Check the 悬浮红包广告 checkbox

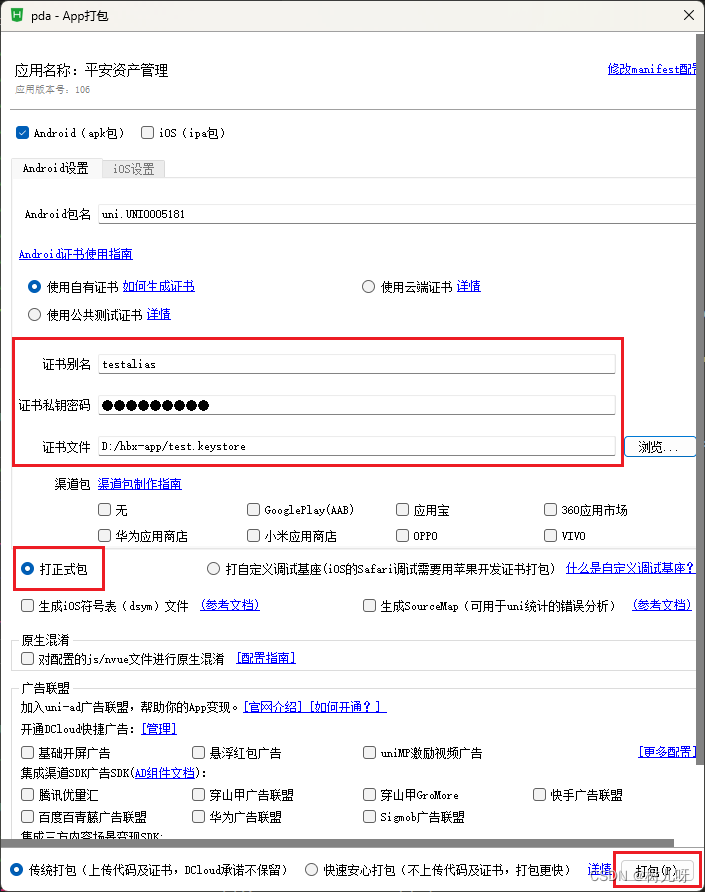click(199, 753)
